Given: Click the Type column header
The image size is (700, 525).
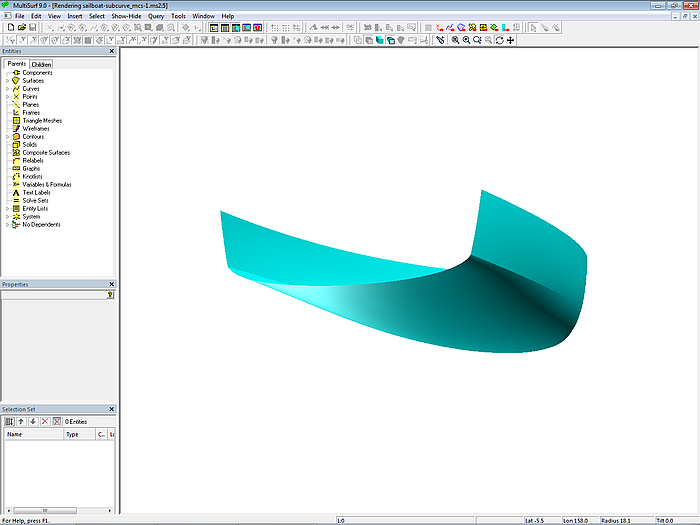Looking at the screenshot, I should pos(76,435).
